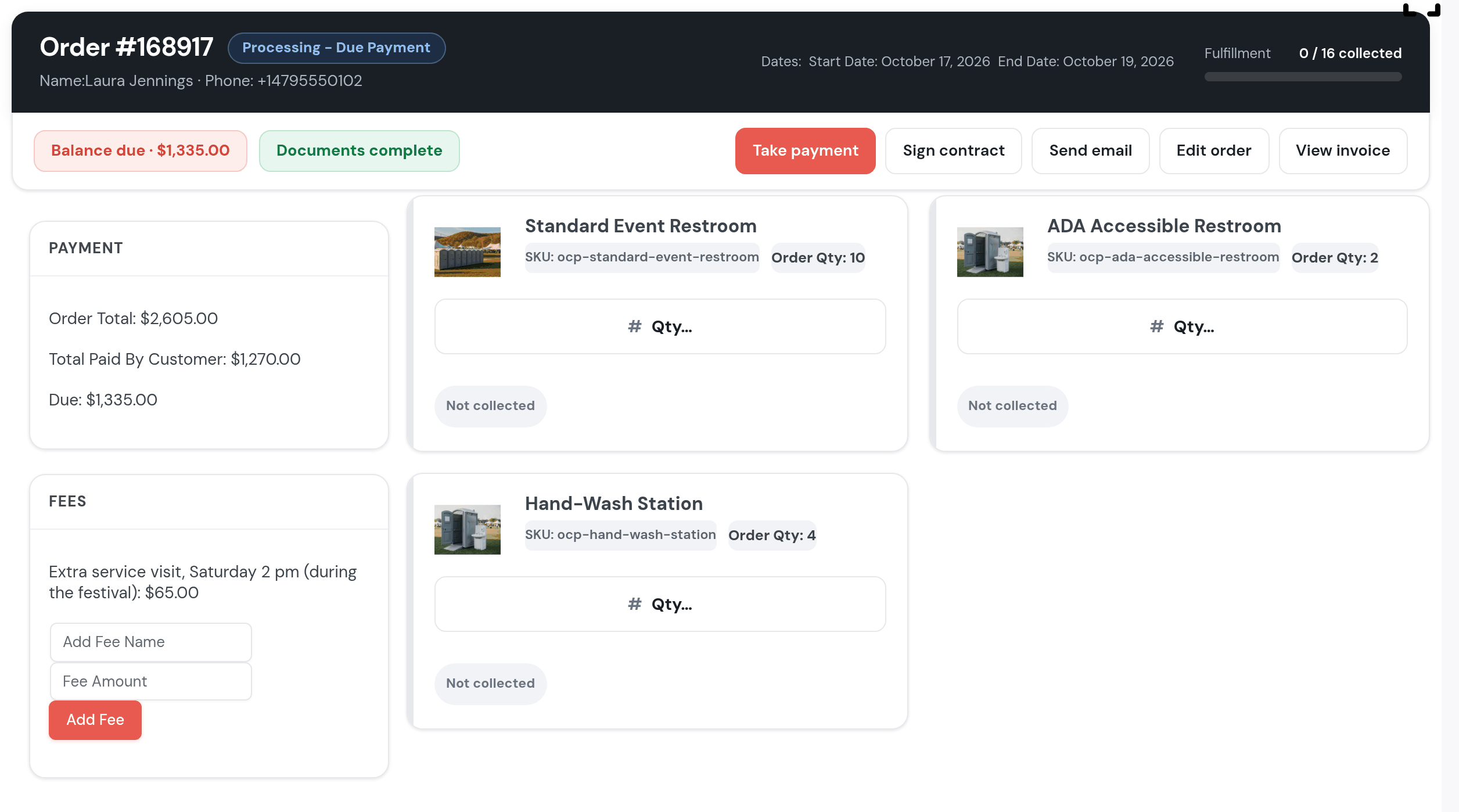Click 'Total Paid By Customer: $1,270.00' text
Image resolution: width=1459 pixels, height=812 pixels.
174,359
